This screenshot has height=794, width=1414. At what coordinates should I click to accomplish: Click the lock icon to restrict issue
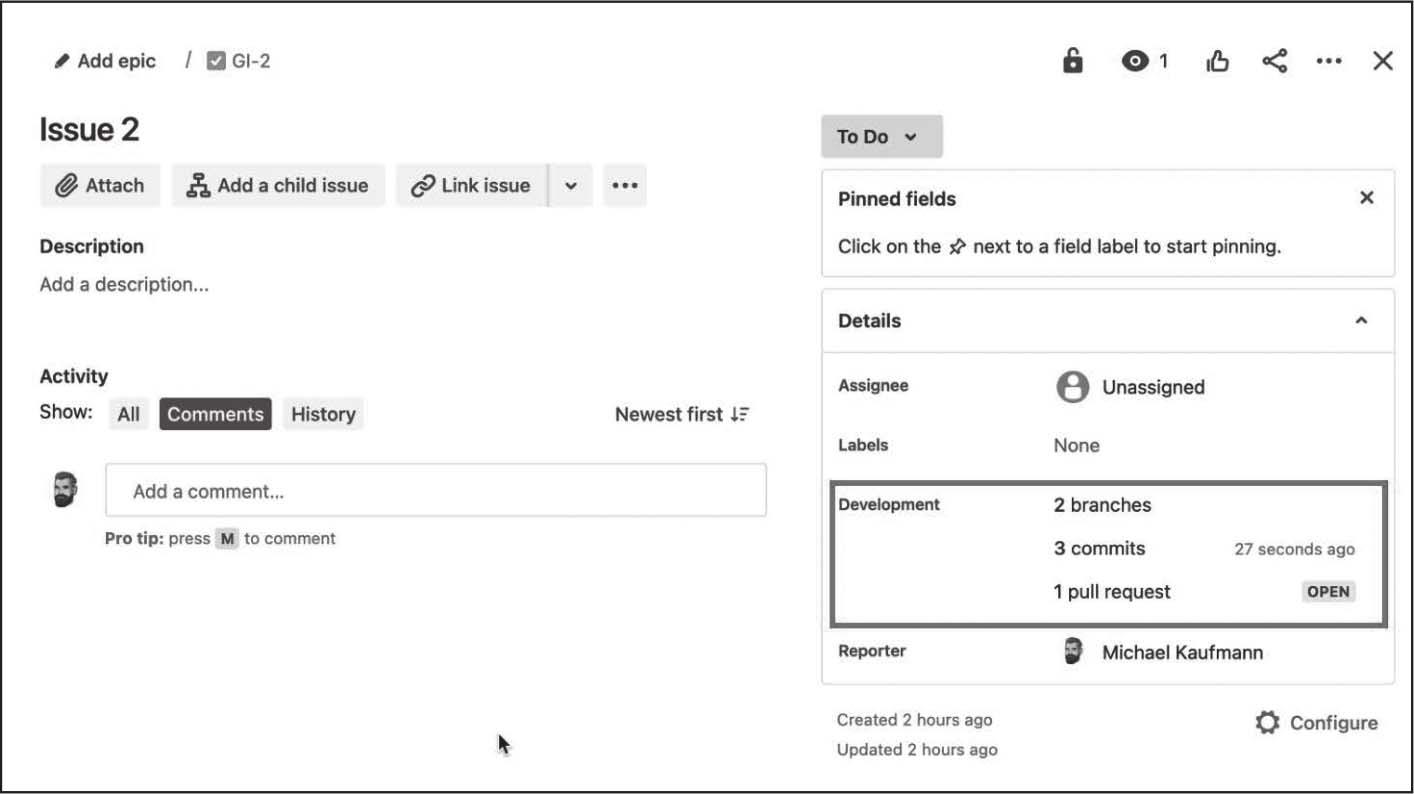1072,61
